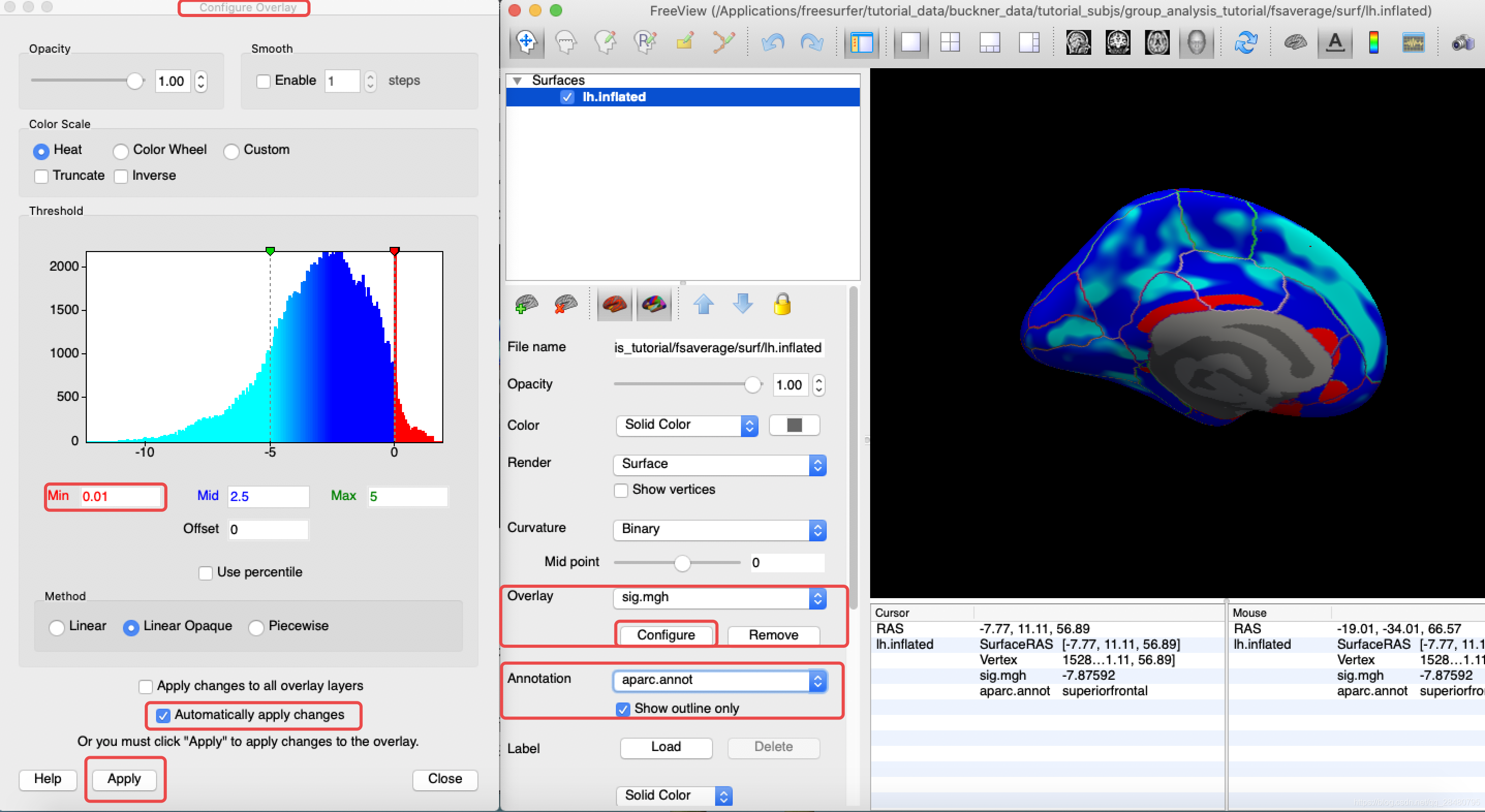The image size is (1485, 812).
Task: Click the gray surface color swatch
Action: coord(794,425)
